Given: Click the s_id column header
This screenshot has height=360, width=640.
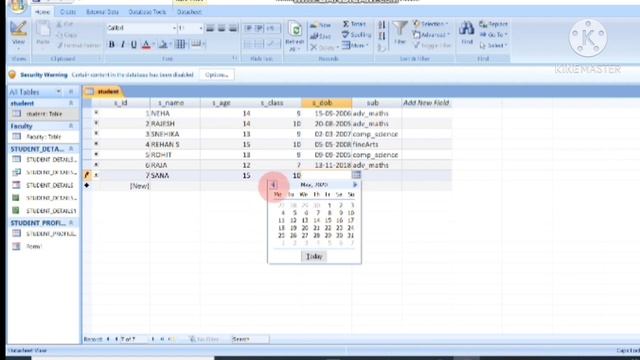Looking at the screenshot, I should click(120, 103).
